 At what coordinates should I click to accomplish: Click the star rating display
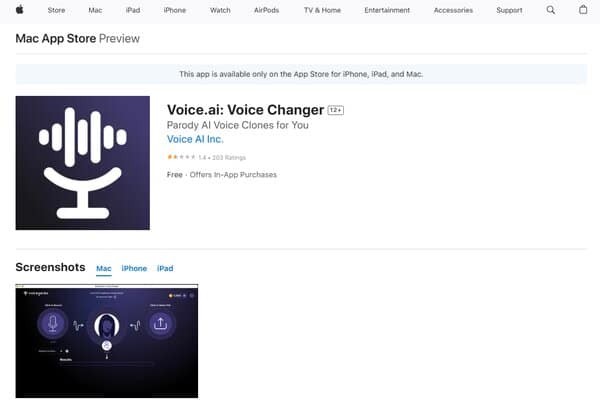181,157
